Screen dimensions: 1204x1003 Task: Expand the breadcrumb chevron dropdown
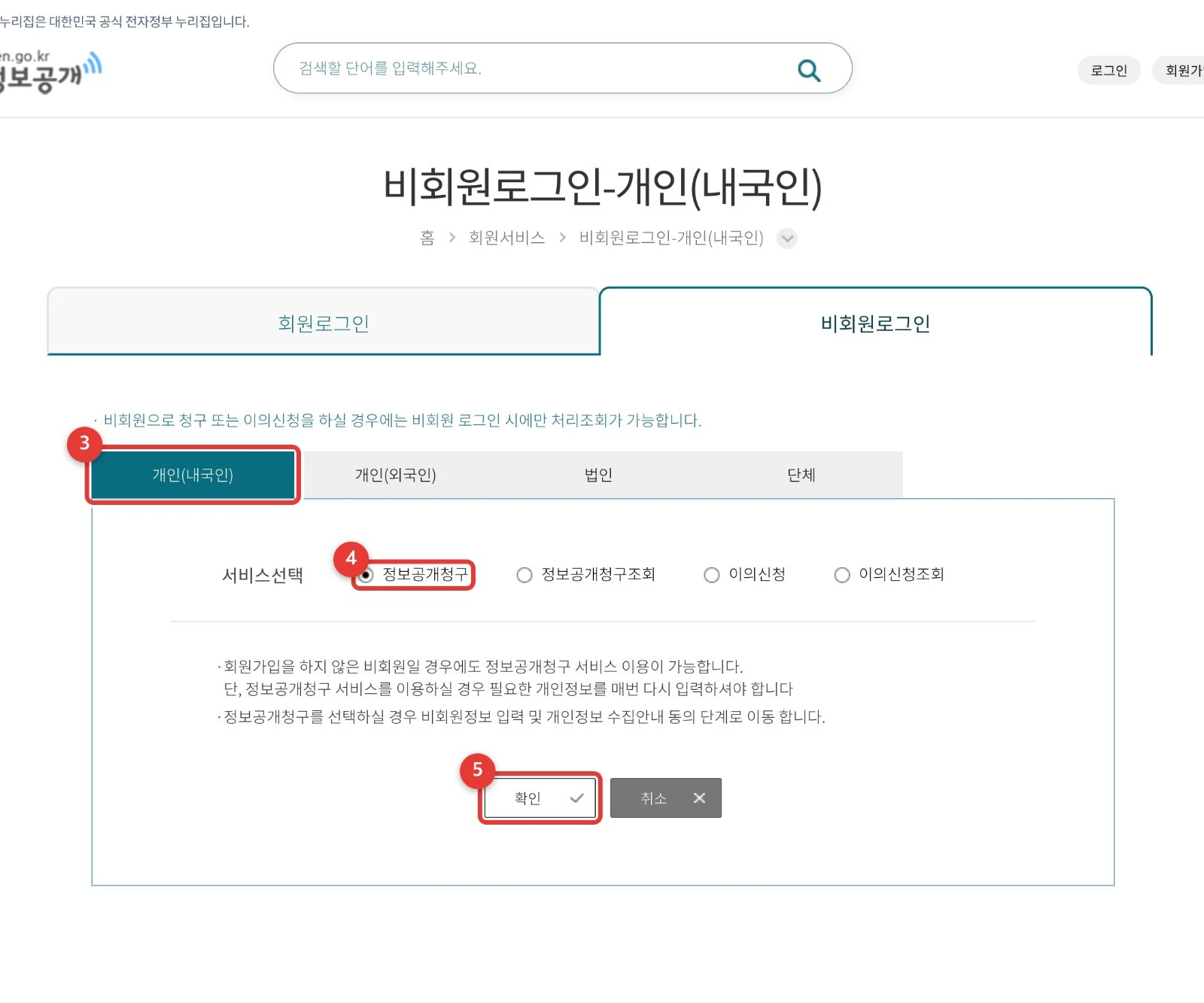[787, 239]
